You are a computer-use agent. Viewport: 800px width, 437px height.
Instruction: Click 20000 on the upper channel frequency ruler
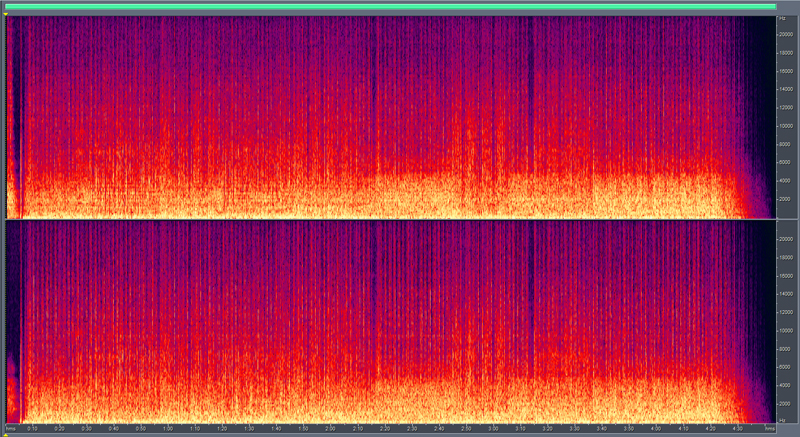(787, 33)
